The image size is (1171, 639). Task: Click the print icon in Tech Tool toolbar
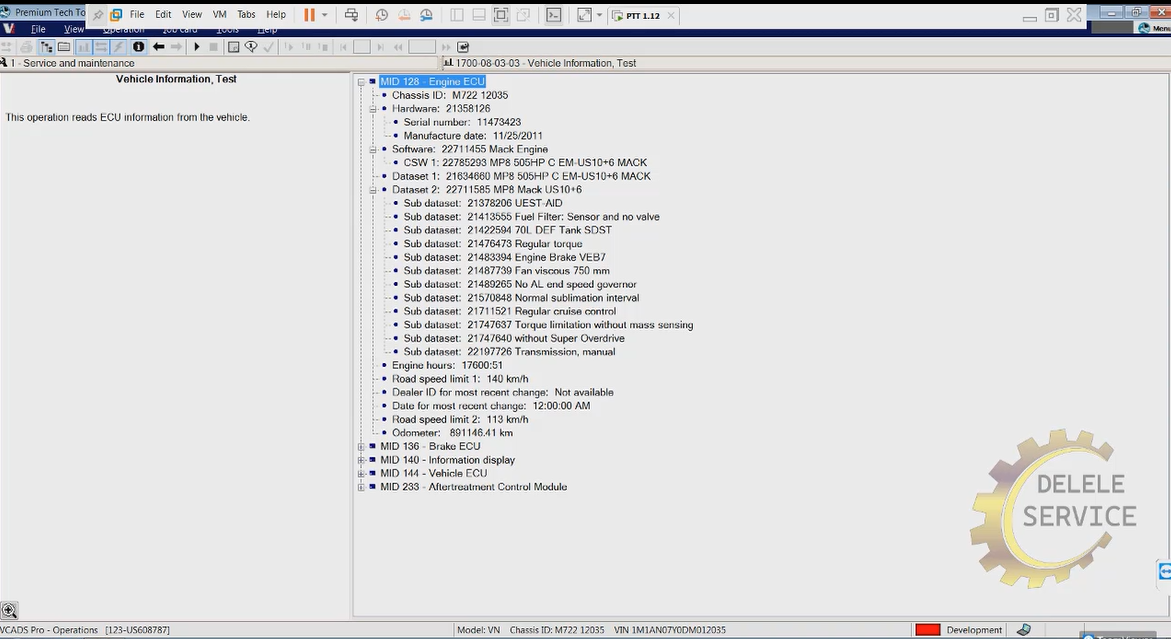(26, 47)
